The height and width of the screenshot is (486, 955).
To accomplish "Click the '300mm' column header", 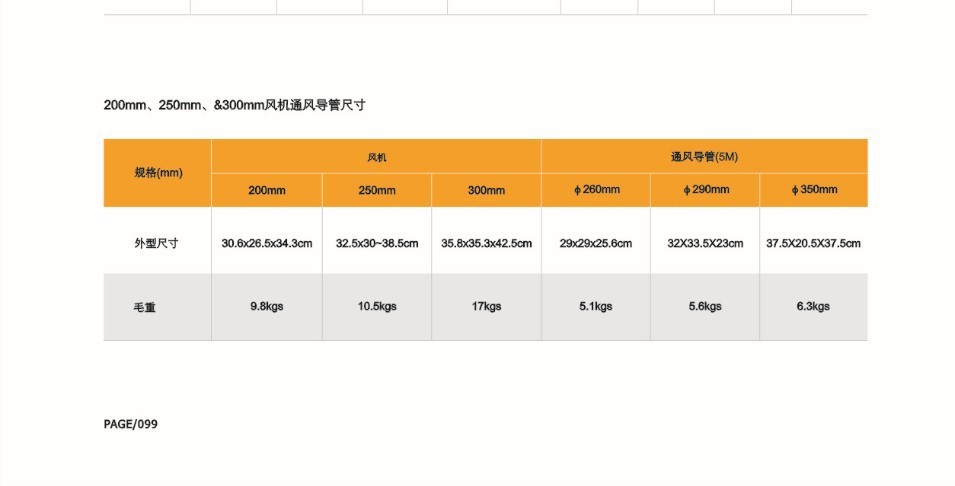I will [486, 190].
